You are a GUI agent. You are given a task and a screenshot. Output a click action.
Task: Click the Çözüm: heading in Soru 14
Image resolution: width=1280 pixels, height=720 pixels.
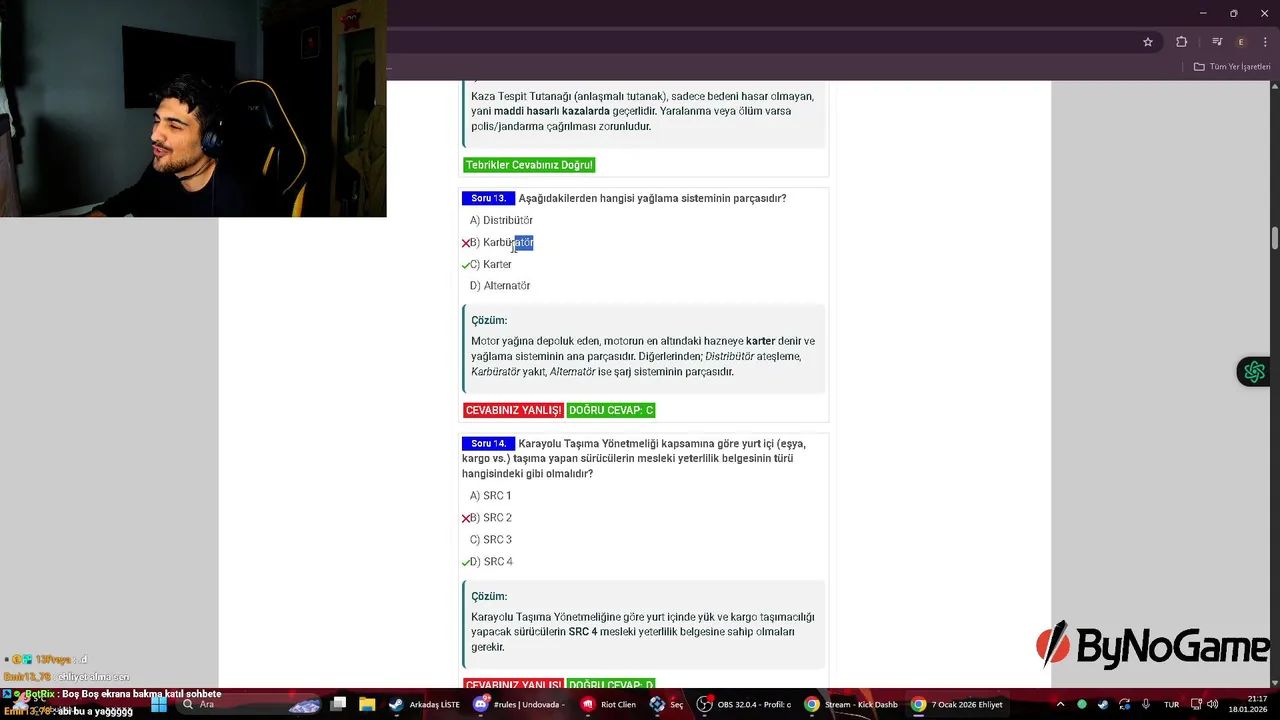[489, 596]
